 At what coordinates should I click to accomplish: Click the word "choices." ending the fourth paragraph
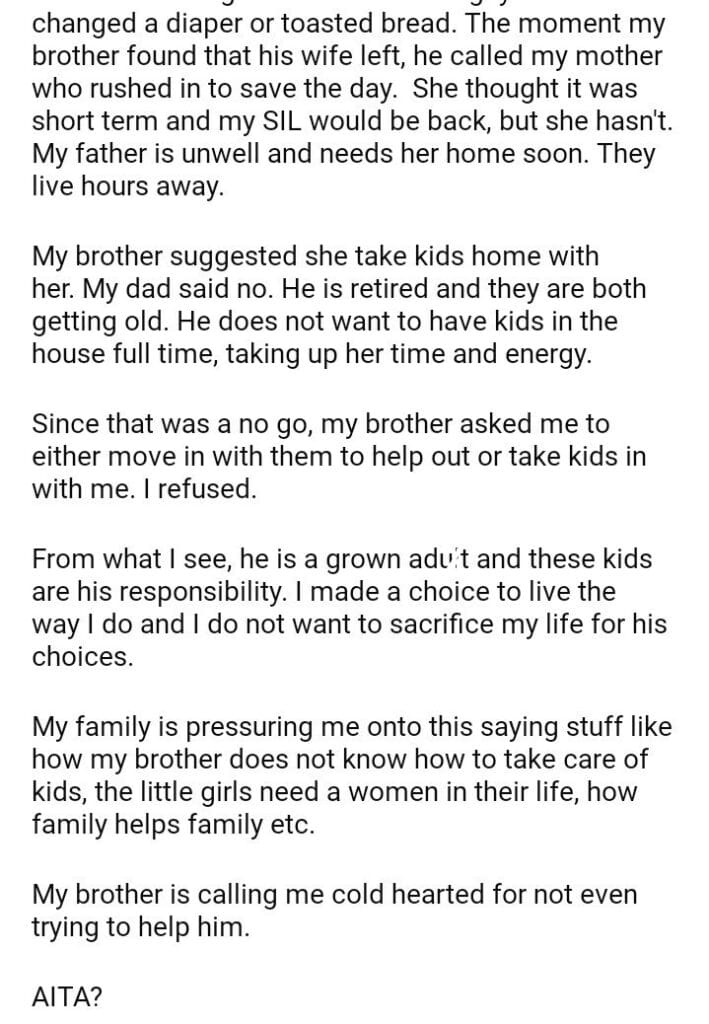[x=82, y=659]
